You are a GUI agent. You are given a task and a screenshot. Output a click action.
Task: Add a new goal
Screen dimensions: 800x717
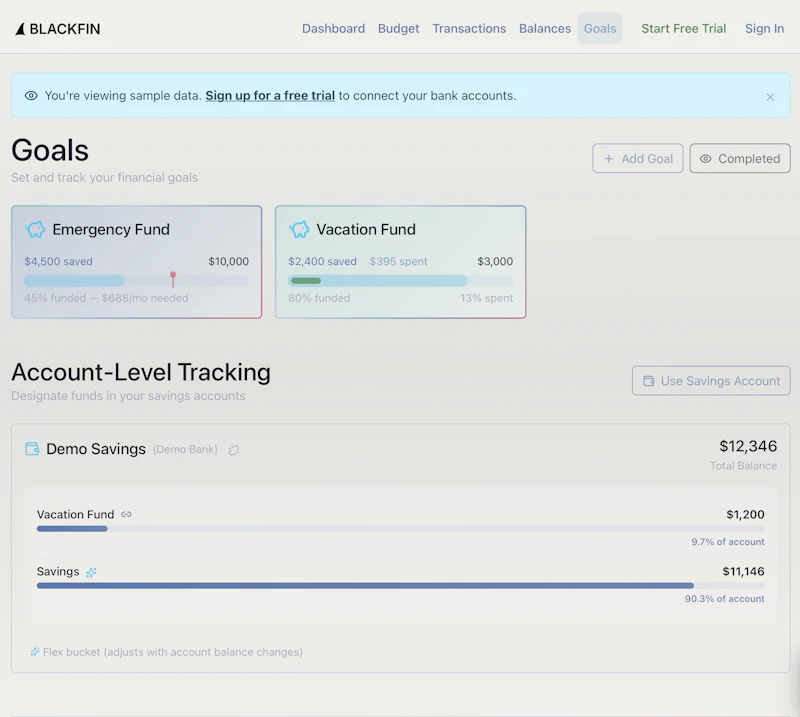(637, 158)
